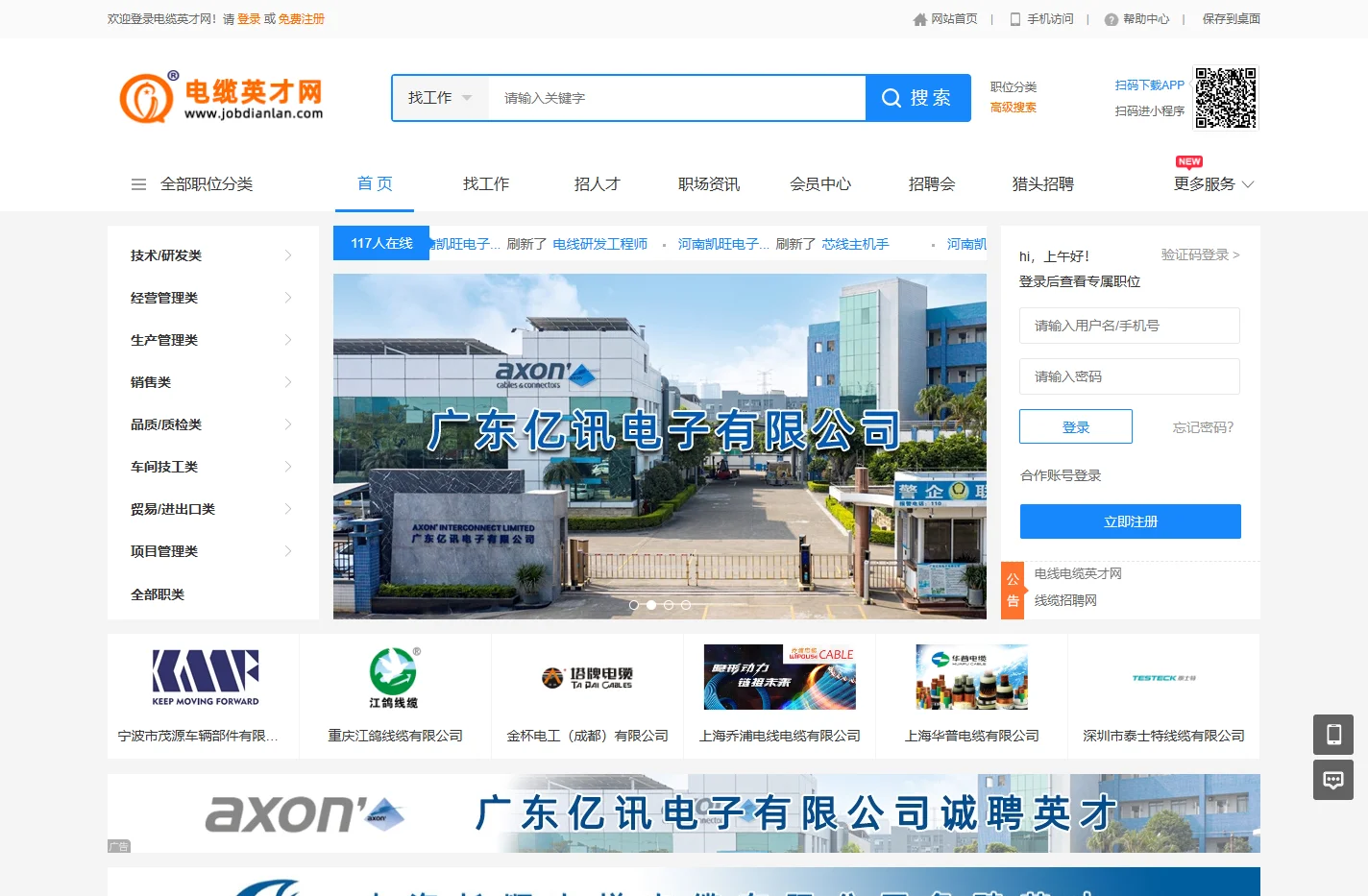The width and height of the screenshot is (1368, 896).
Task: Open 电线电缆英才网 announcement
Action: click(x=1078, y=573)
